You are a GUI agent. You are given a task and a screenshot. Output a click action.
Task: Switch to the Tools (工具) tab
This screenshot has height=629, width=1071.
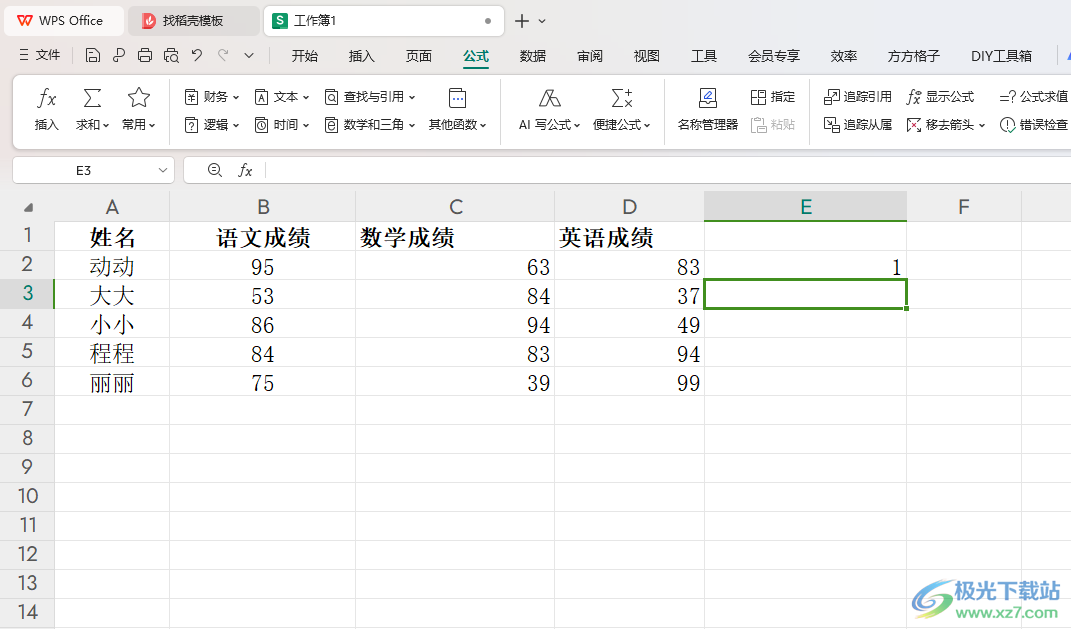click(704, 56)
